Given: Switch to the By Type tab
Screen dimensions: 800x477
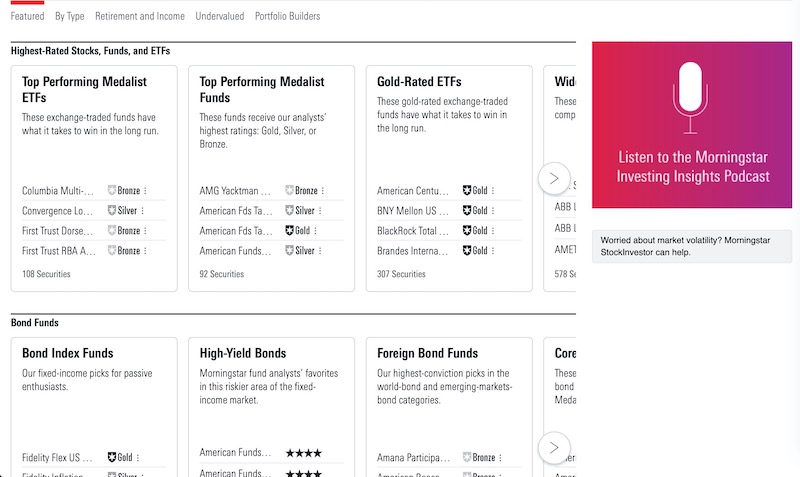Looking at the screenshot, I should (x=70, y=17).
